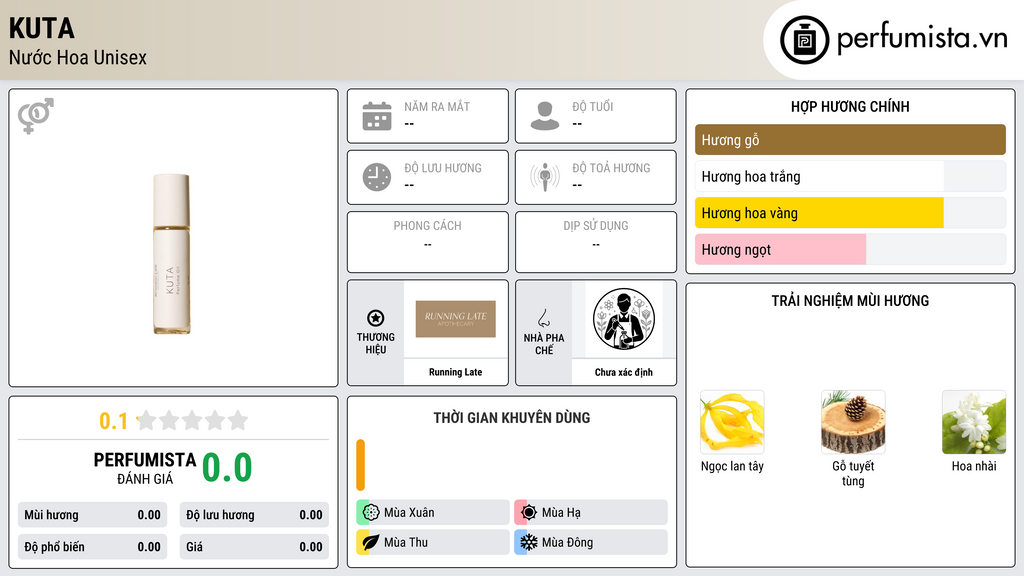Click the perfumer illustration Chưa xác định
1024x576 pixels.
click(x=624, y=319)
